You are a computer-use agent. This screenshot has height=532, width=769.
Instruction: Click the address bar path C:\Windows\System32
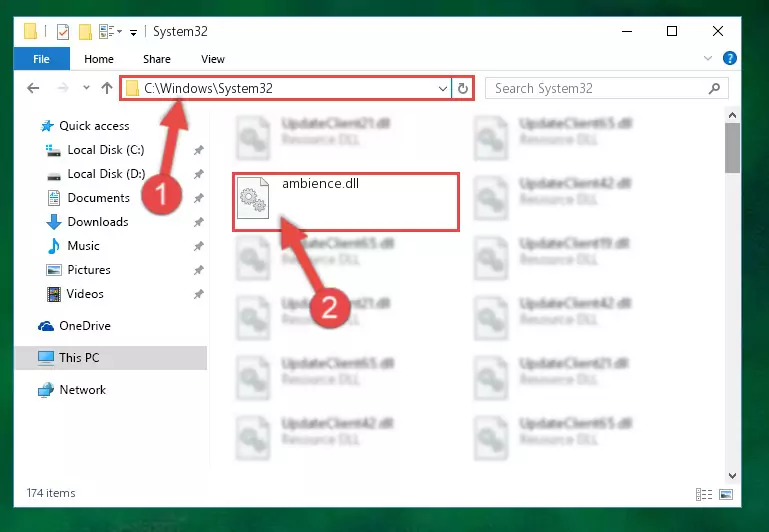tap(208, 88)
